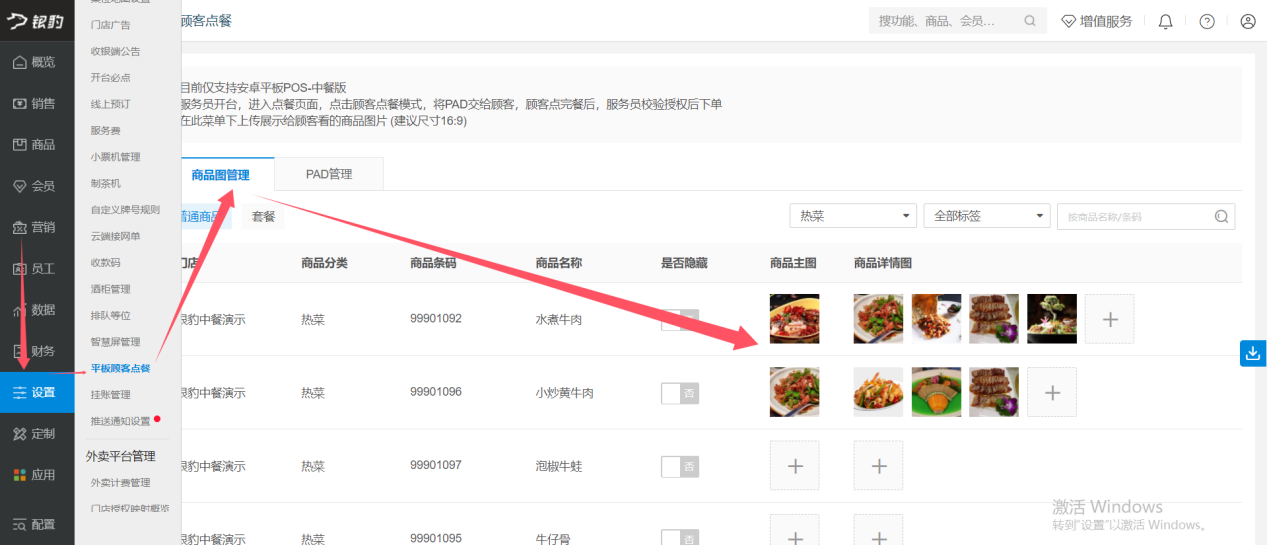Viewport: 1267px width, 545px height.
Task: Click product name 泡椒牛蛙
Action: (x=559, y=467)
